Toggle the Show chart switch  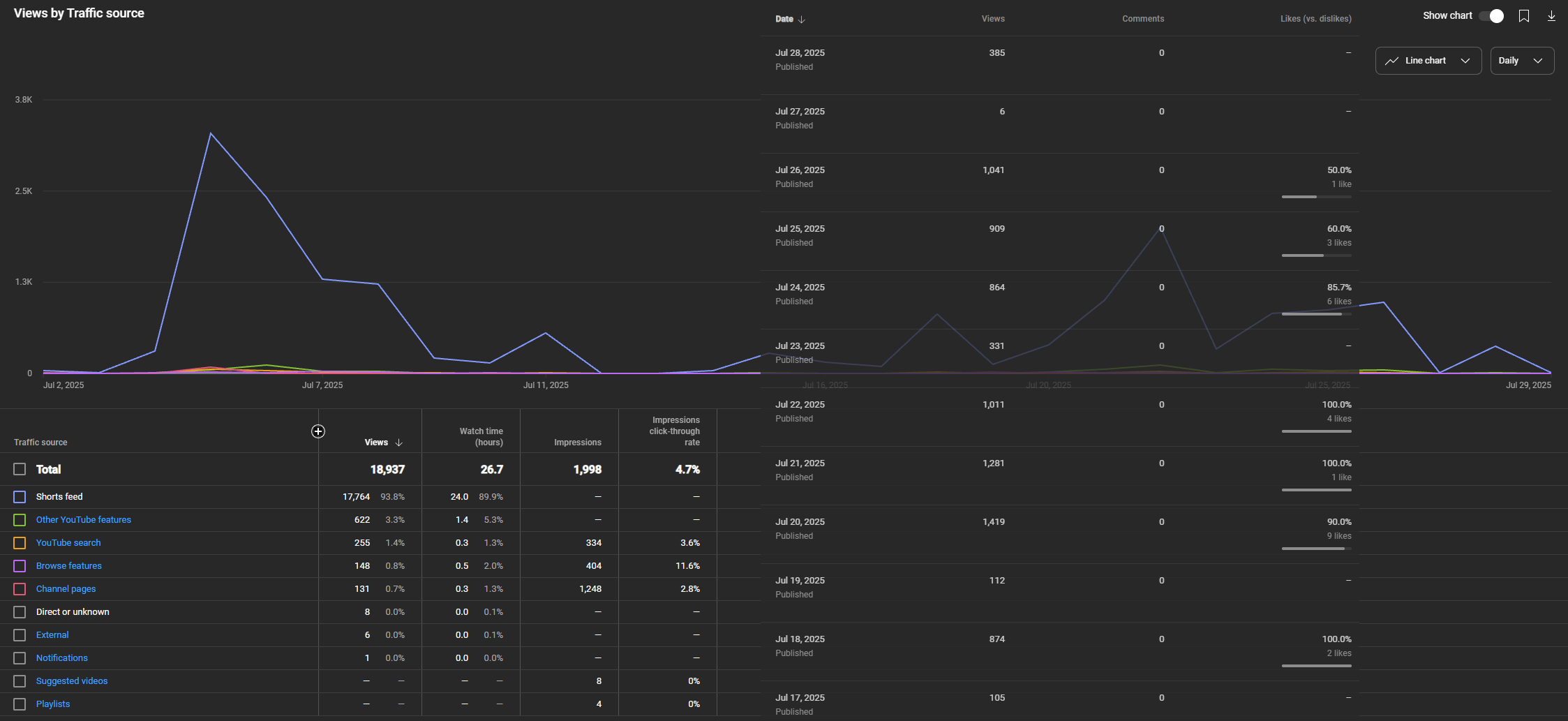[x=1491, y=16]
